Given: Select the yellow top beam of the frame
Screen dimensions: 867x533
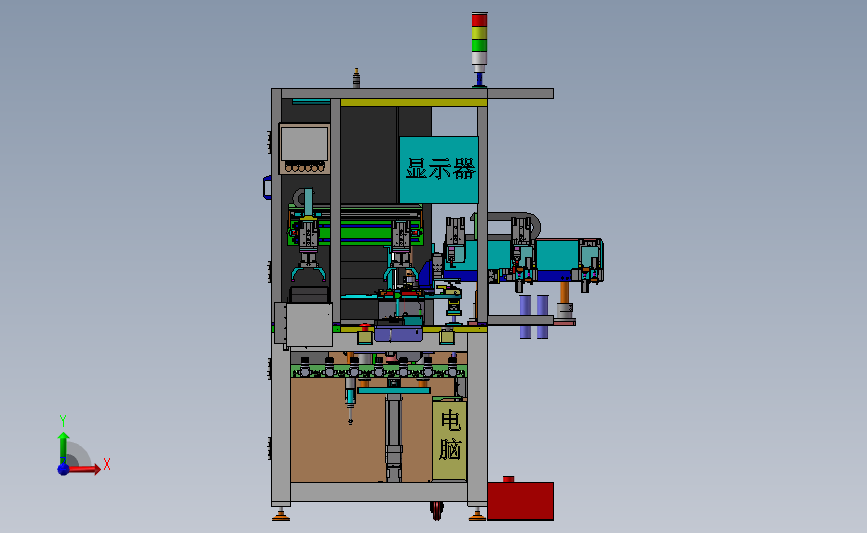Looking at the screenshot, I should tap(414, 103).
